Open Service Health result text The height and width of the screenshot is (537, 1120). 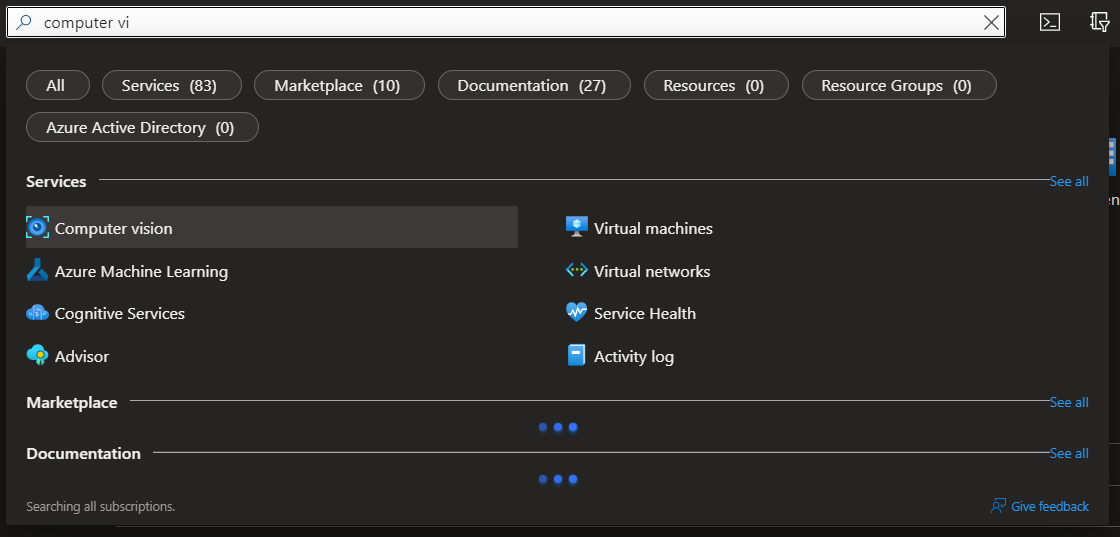(645, 313)
